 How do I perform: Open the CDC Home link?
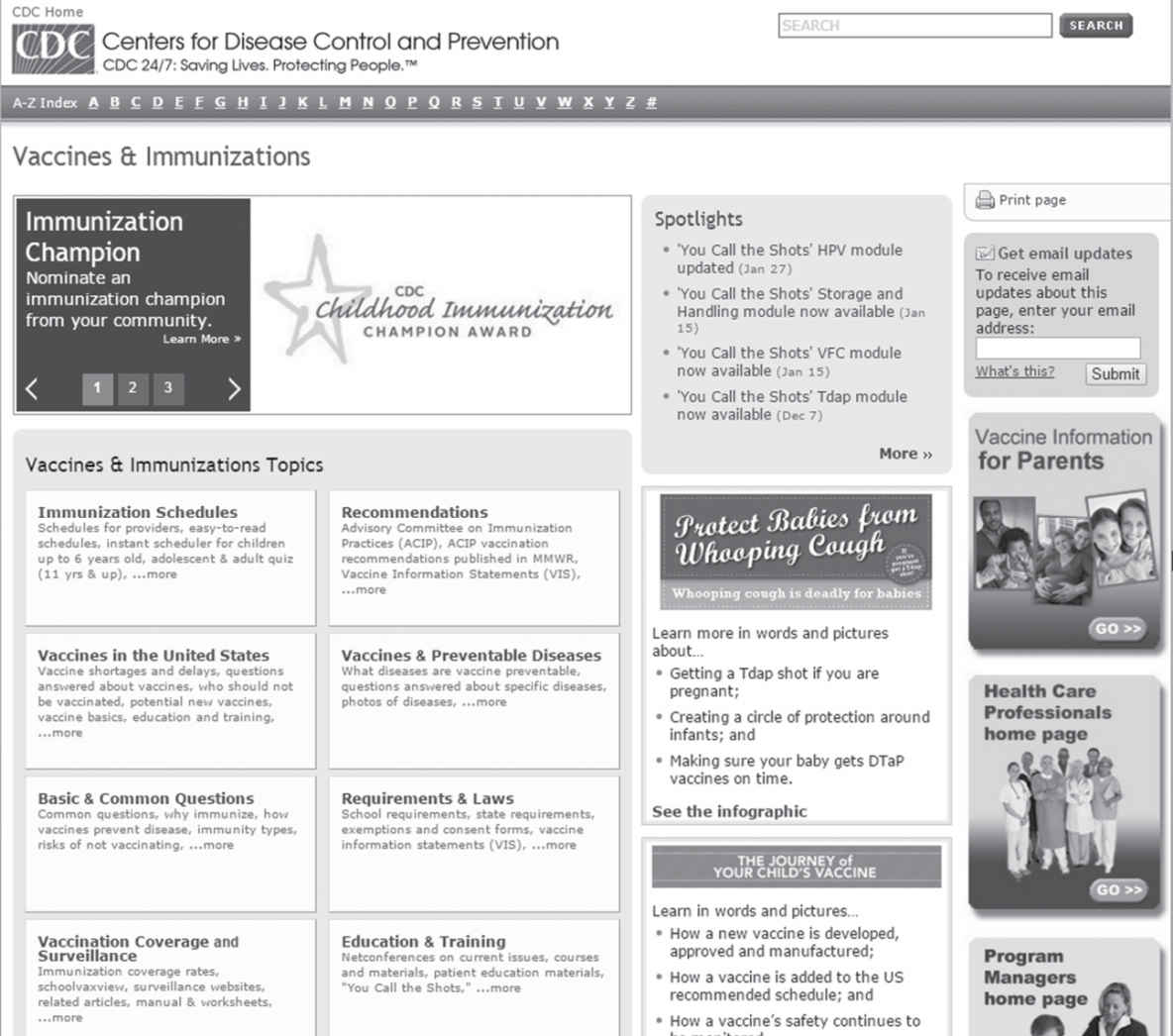click(x=48, y=11)
